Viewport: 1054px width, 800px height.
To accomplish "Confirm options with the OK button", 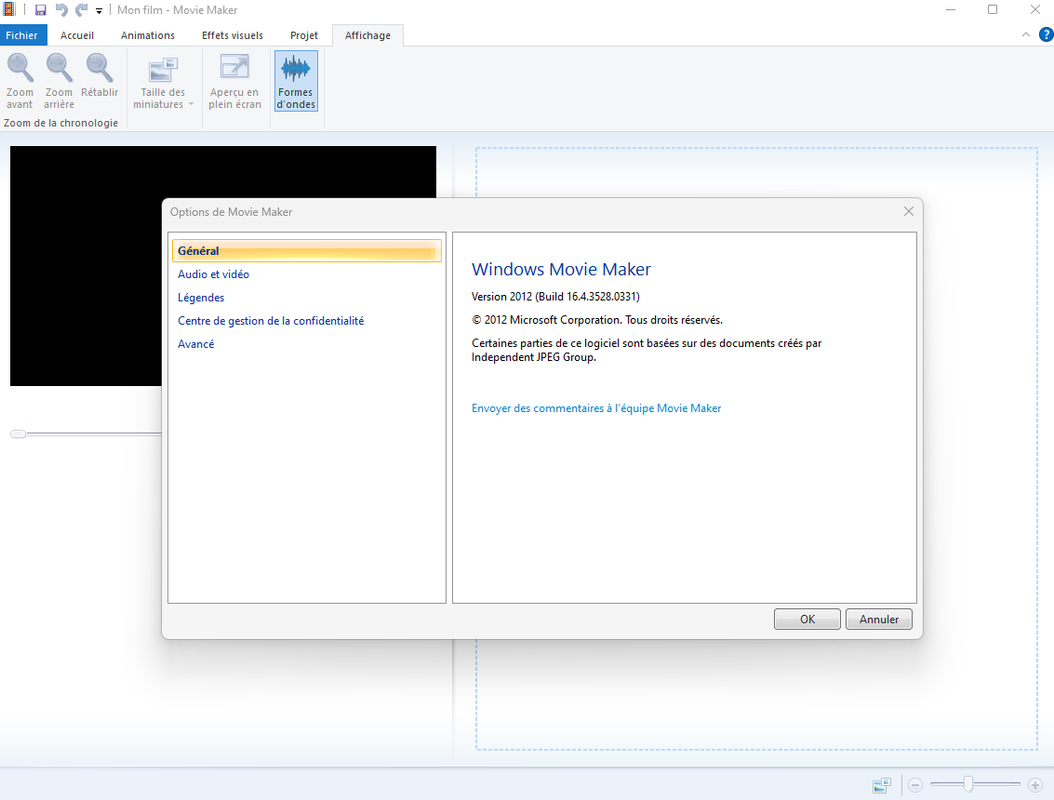I will [x=807, y=619].
